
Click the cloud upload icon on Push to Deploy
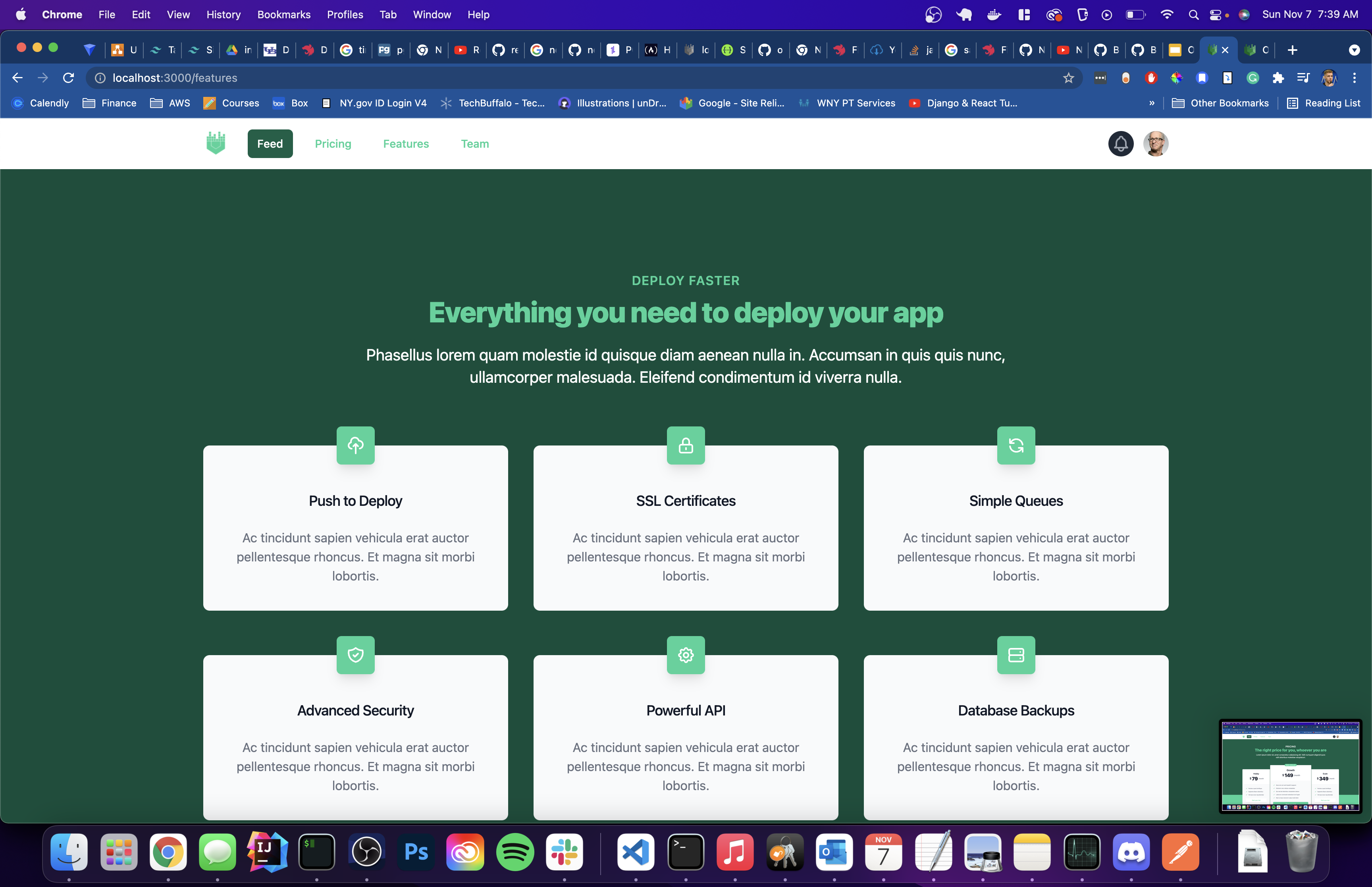coord(355,445)
